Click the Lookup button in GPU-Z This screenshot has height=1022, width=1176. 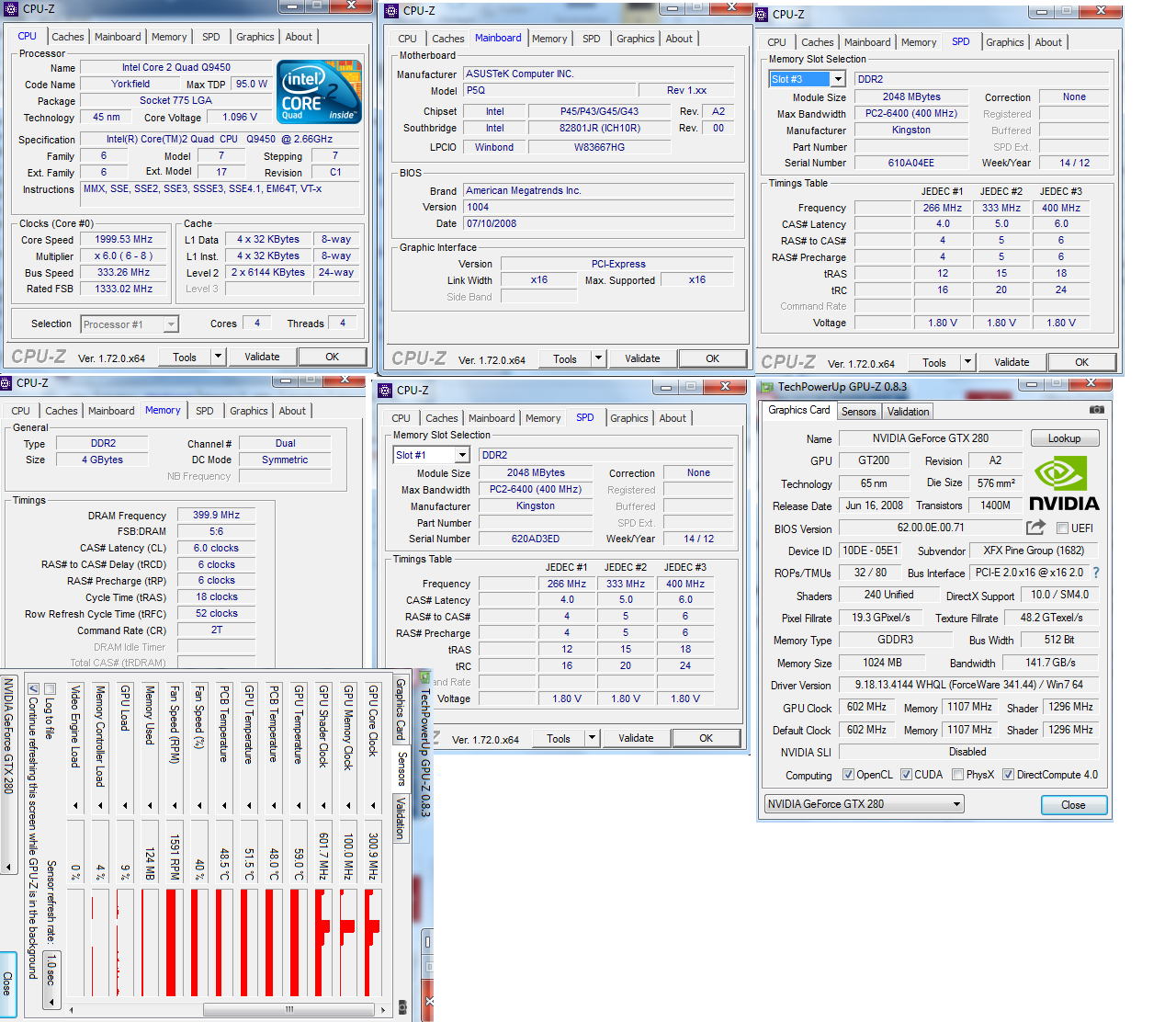coord(1065,438)
